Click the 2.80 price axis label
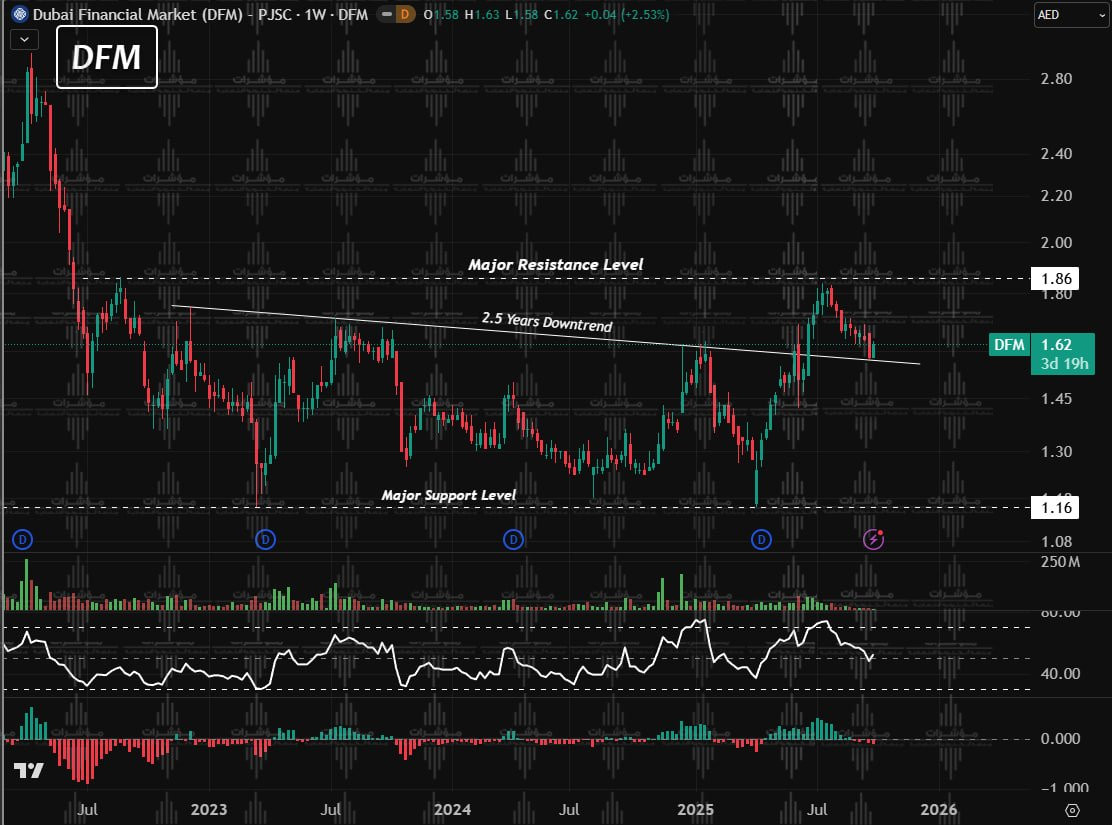This screenshot has width=1112, height=825. [1056, 79]
